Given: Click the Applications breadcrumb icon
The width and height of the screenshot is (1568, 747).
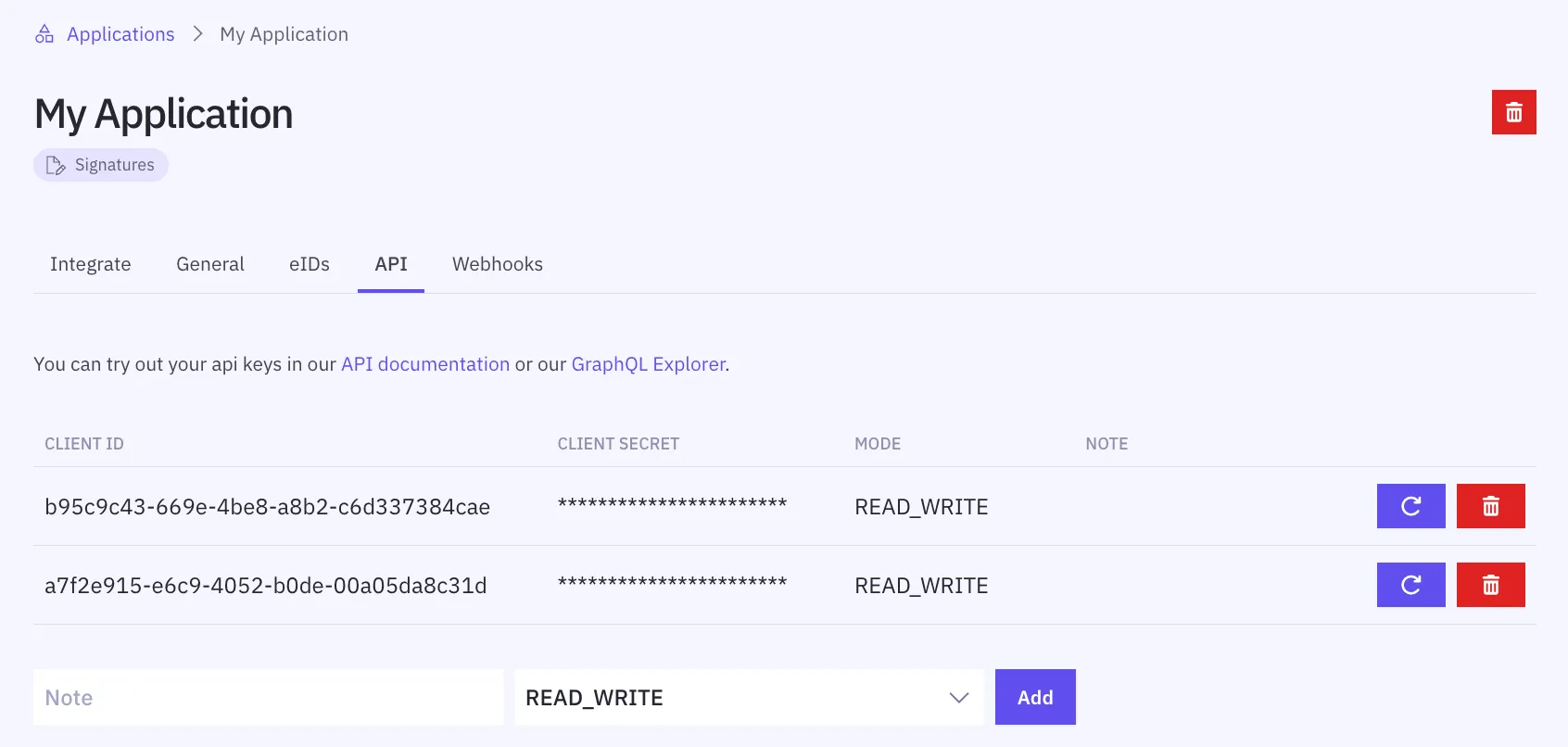Looking at the screenshot, I should coord(44,34).
